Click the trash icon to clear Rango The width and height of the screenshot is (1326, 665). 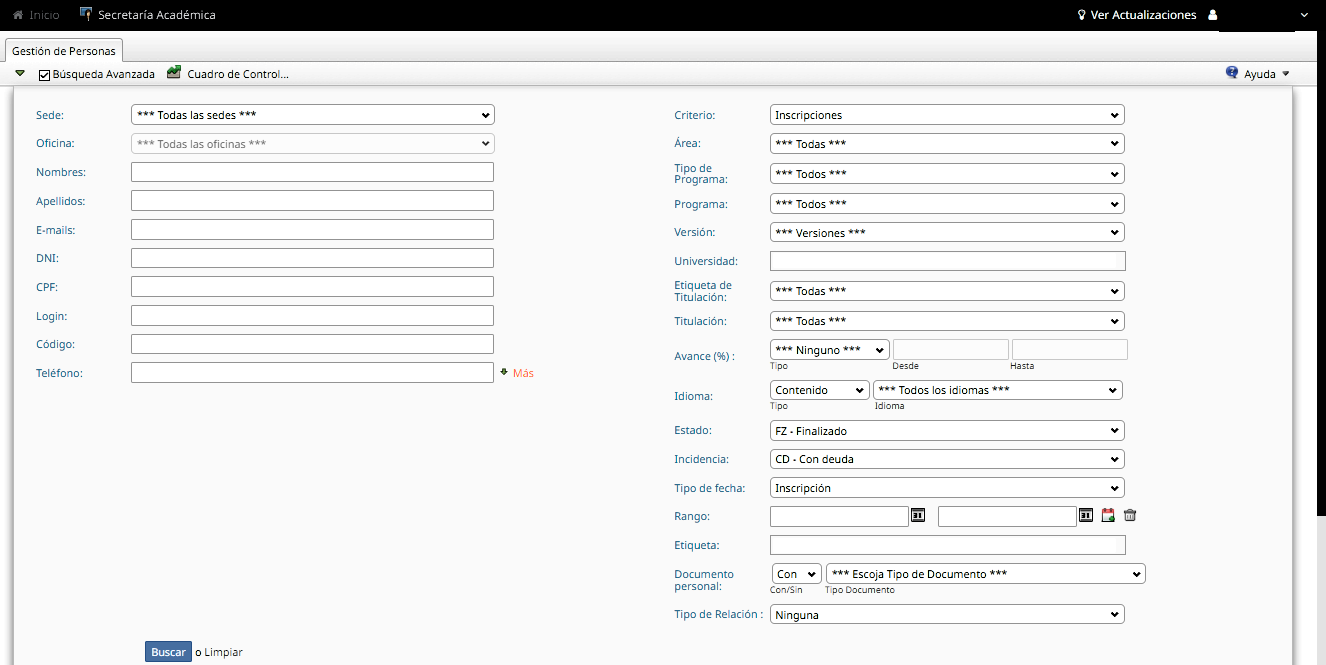point(1130,515)
